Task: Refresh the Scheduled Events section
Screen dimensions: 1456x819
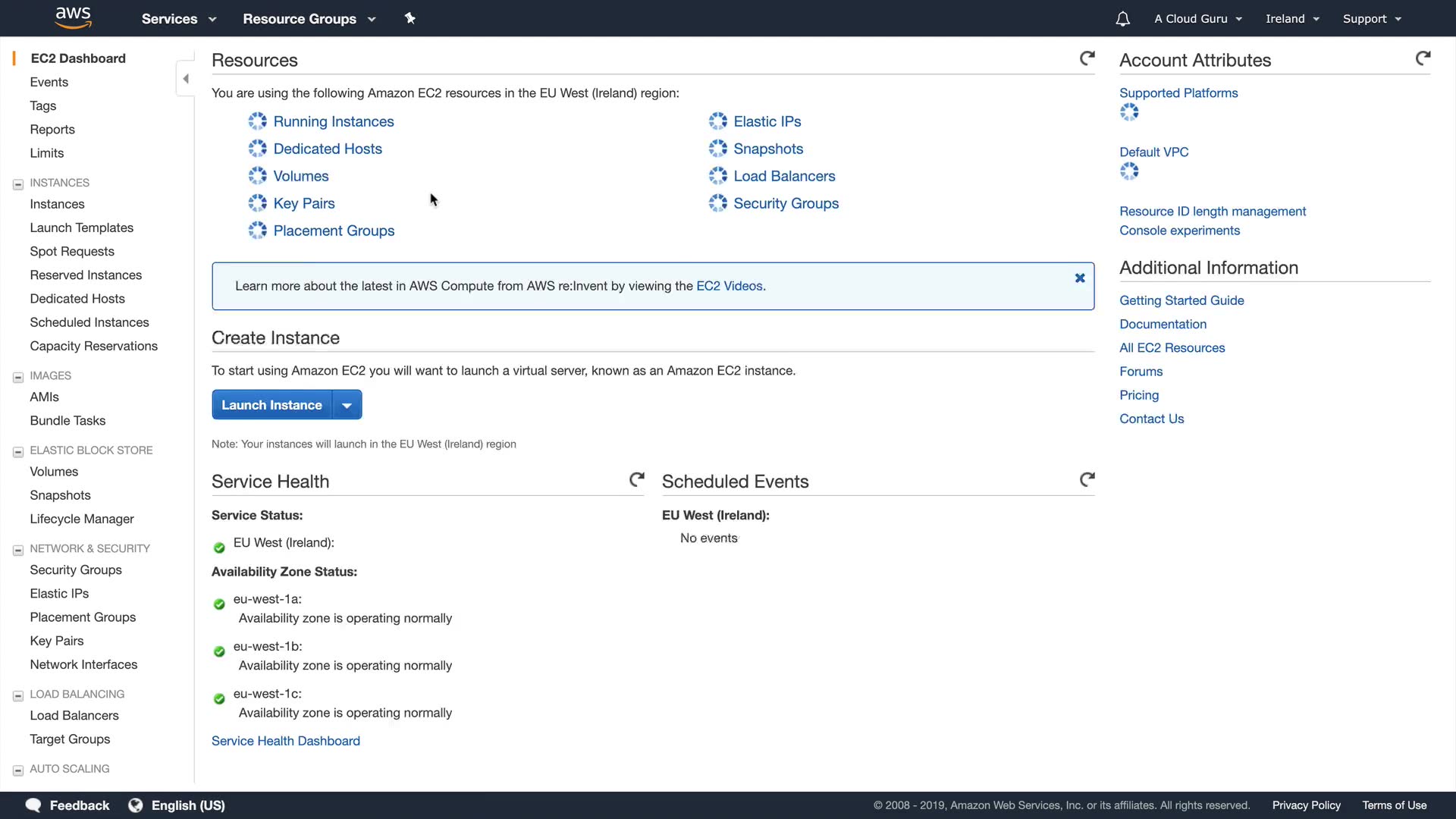Action: (x=1087, y=479)
